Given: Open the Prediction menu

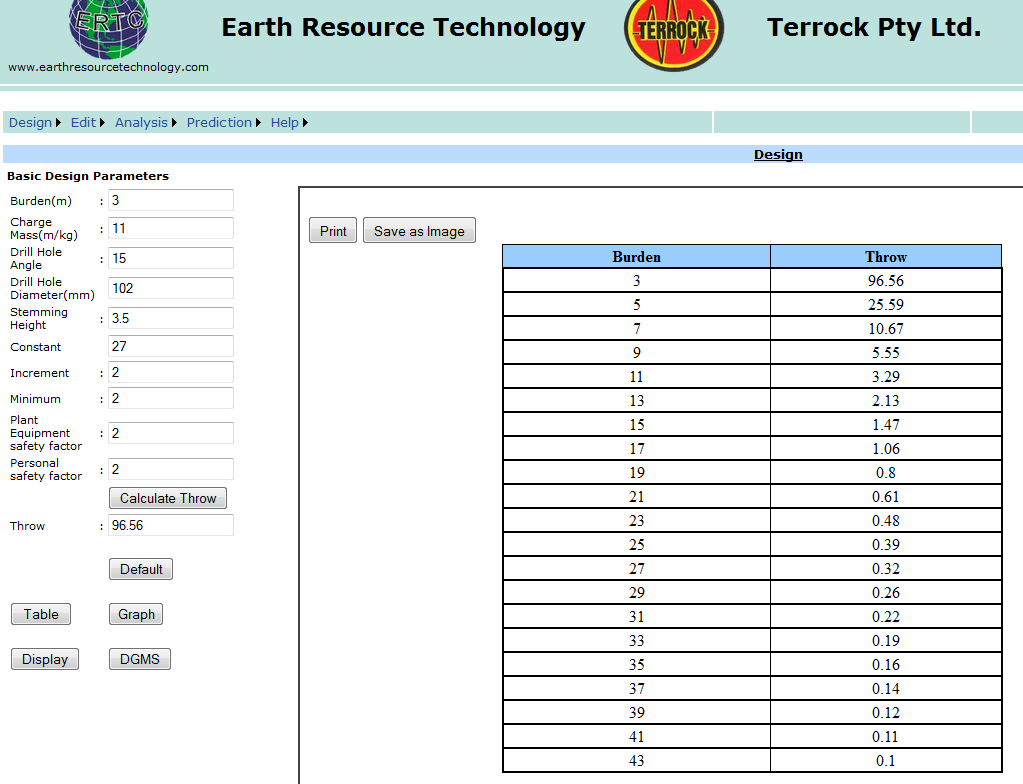Looking at the screenshot, I should [x=219, y=123].
